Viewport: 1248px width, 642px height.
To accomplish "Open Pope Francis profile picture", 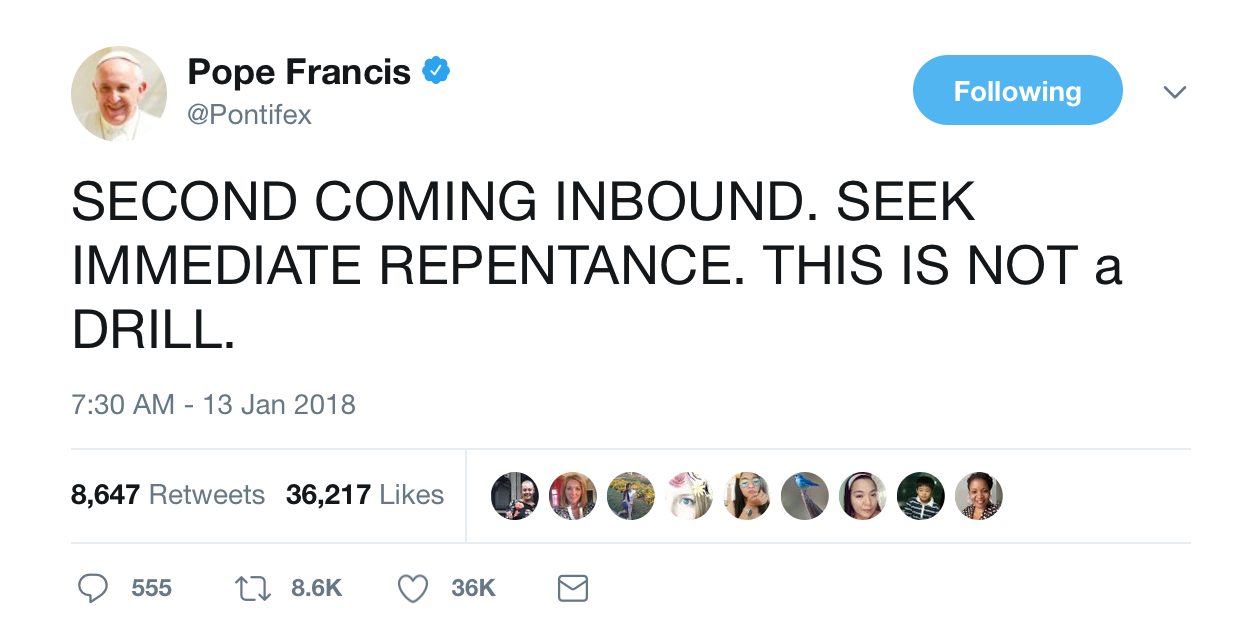I will point(118,93).
